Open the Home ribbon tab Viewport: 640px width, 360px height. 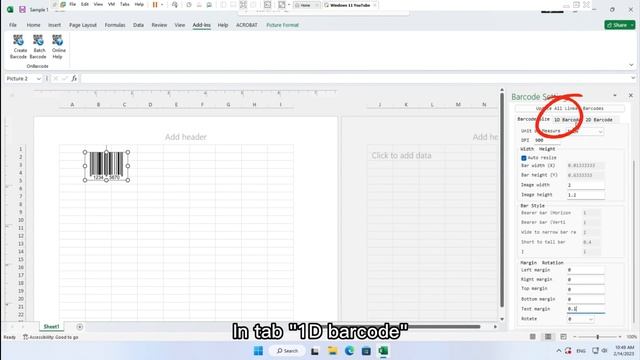click(x=33, y=25)
